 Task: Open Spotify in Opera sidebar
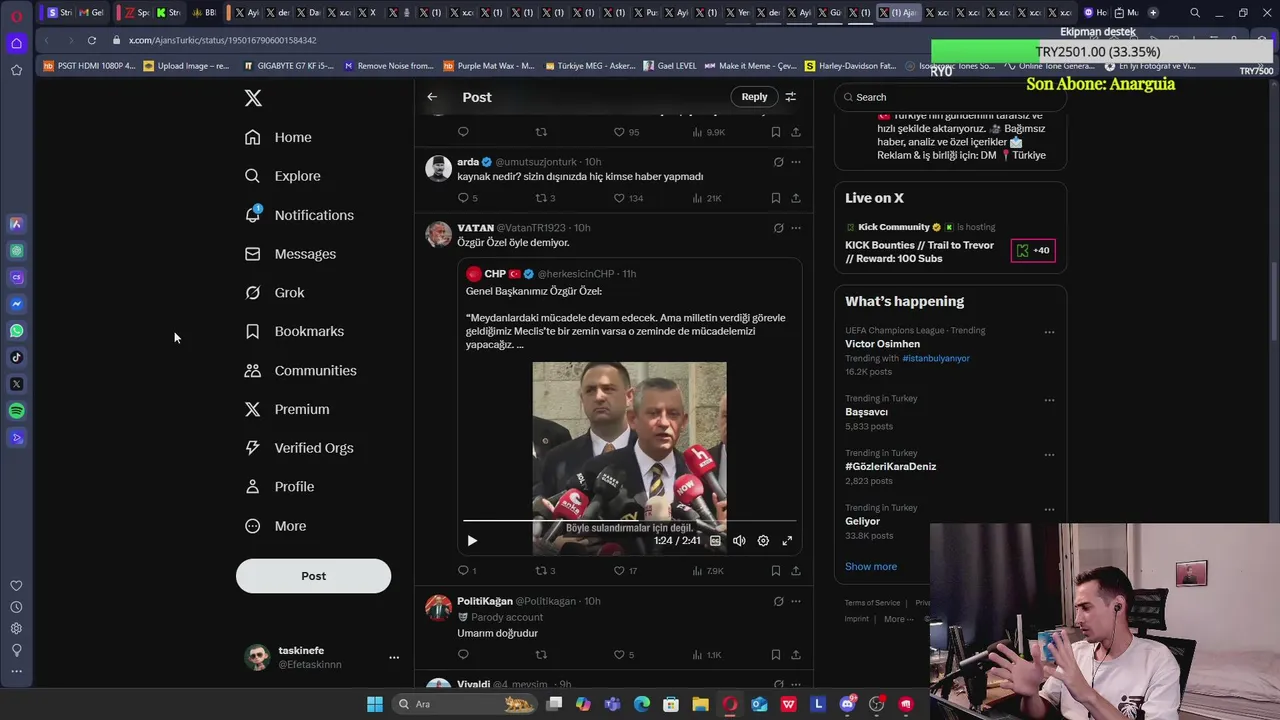16,411
